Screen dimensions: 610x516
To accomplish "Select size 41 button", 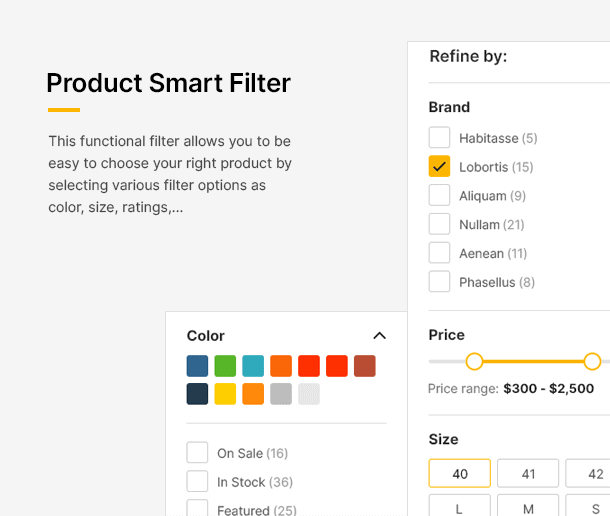I will click(x=528, y=473).
